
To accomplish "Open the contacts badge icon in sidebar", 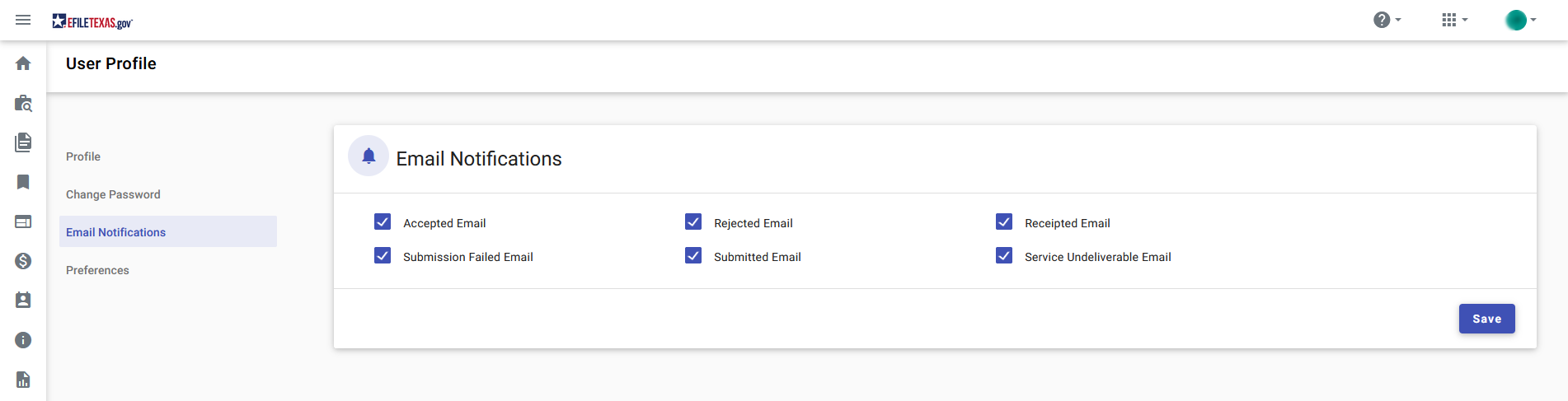I will point(23,301).
